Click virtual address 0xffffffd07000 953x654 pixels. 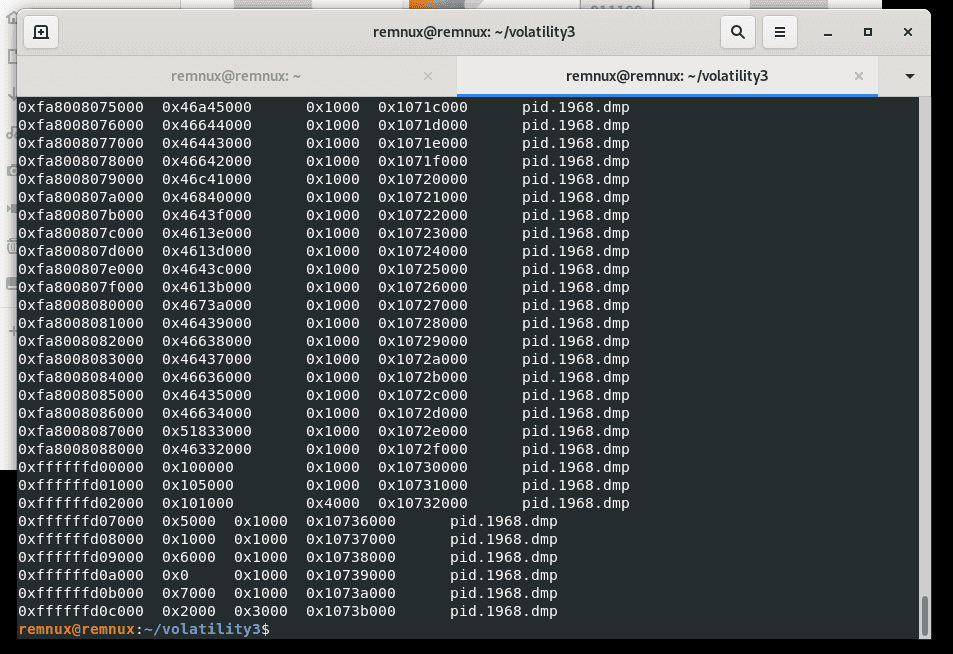tap(81, 521)
